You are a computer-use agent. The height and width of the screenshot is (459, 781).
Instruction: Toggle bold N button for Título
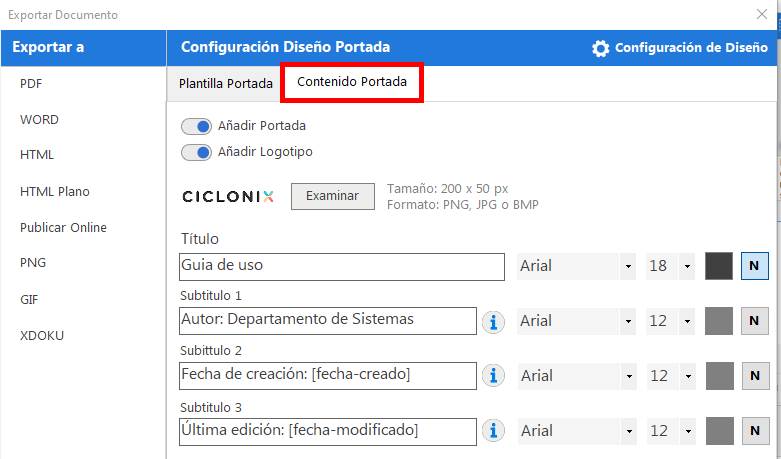754,266
